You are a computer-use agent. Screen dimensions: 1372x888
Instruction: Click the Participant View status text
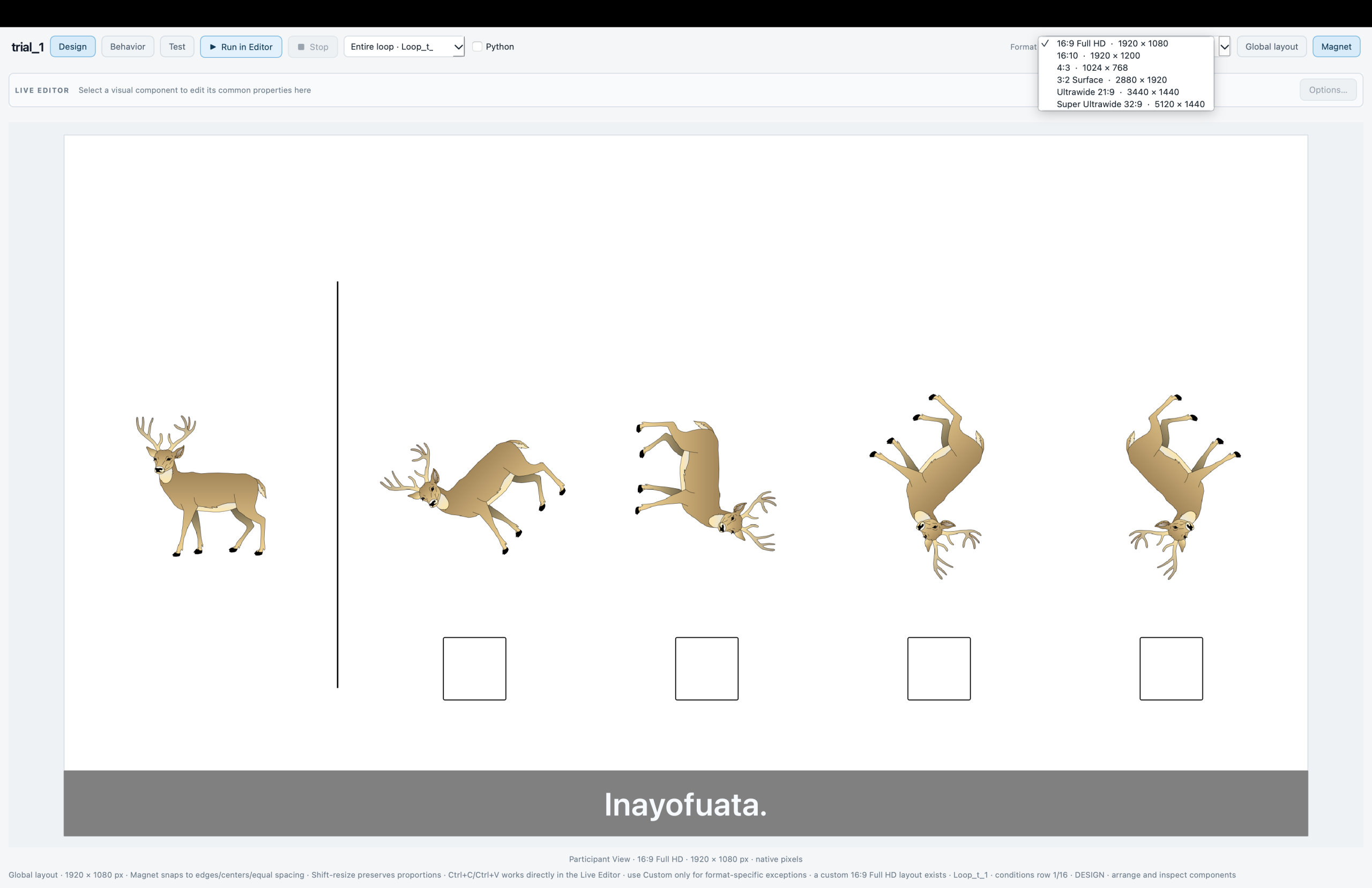point(685,859)
